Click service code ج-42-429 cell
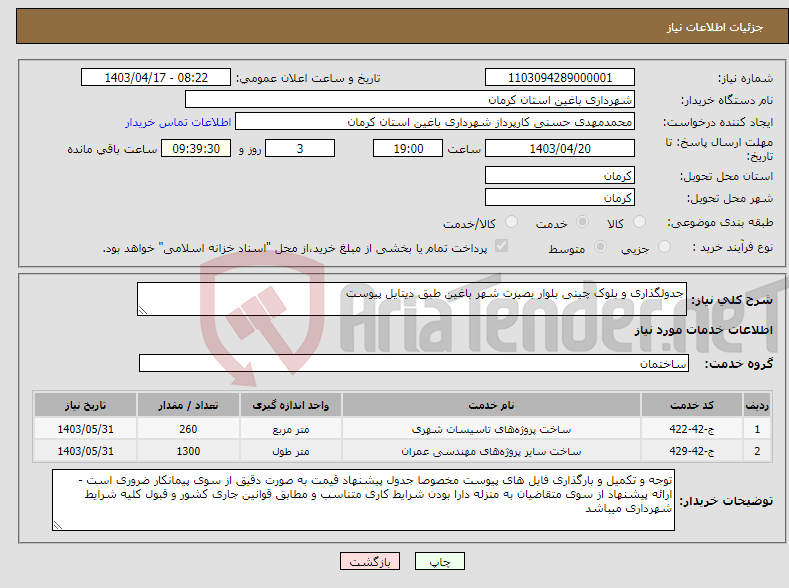Screen dimensions: 789x588 (692, 451)
